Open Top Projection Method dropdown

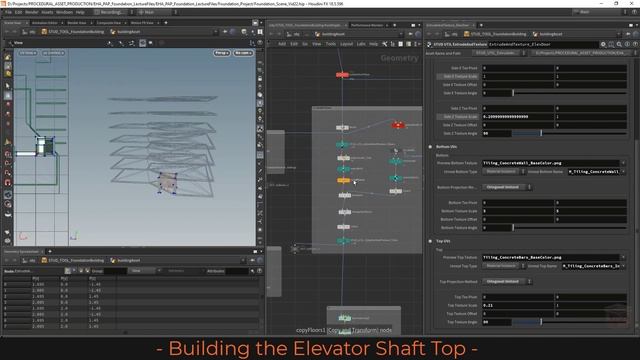click(x=507, y=282)
